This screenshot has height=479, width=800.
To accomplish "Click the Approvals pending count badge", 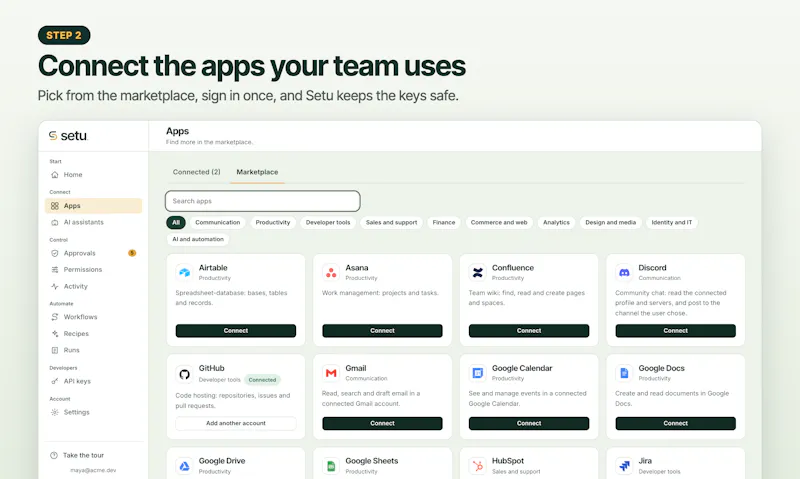I will [132, 253].
